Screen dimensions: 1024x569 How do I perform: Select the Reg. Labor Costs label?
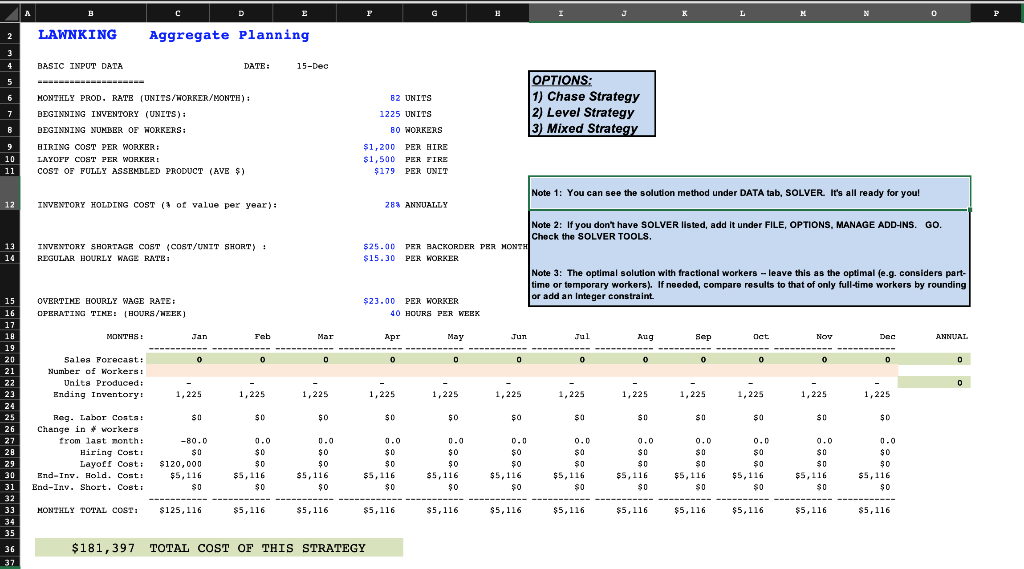click(99, 417)
